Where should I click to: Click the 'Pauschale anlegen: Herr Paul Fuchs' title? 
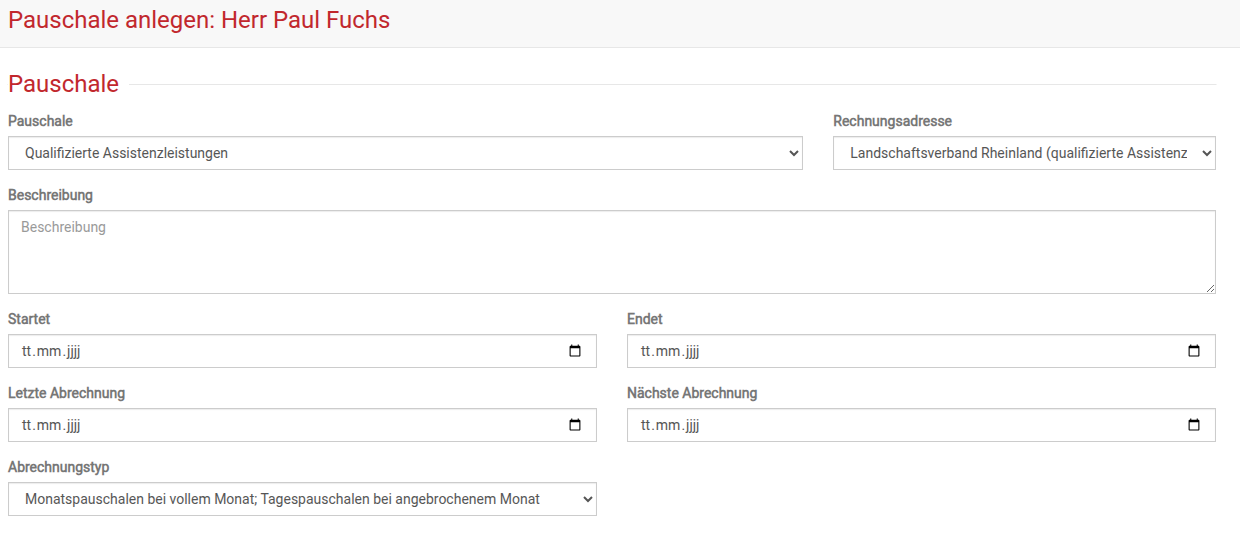tap(199, 20)
